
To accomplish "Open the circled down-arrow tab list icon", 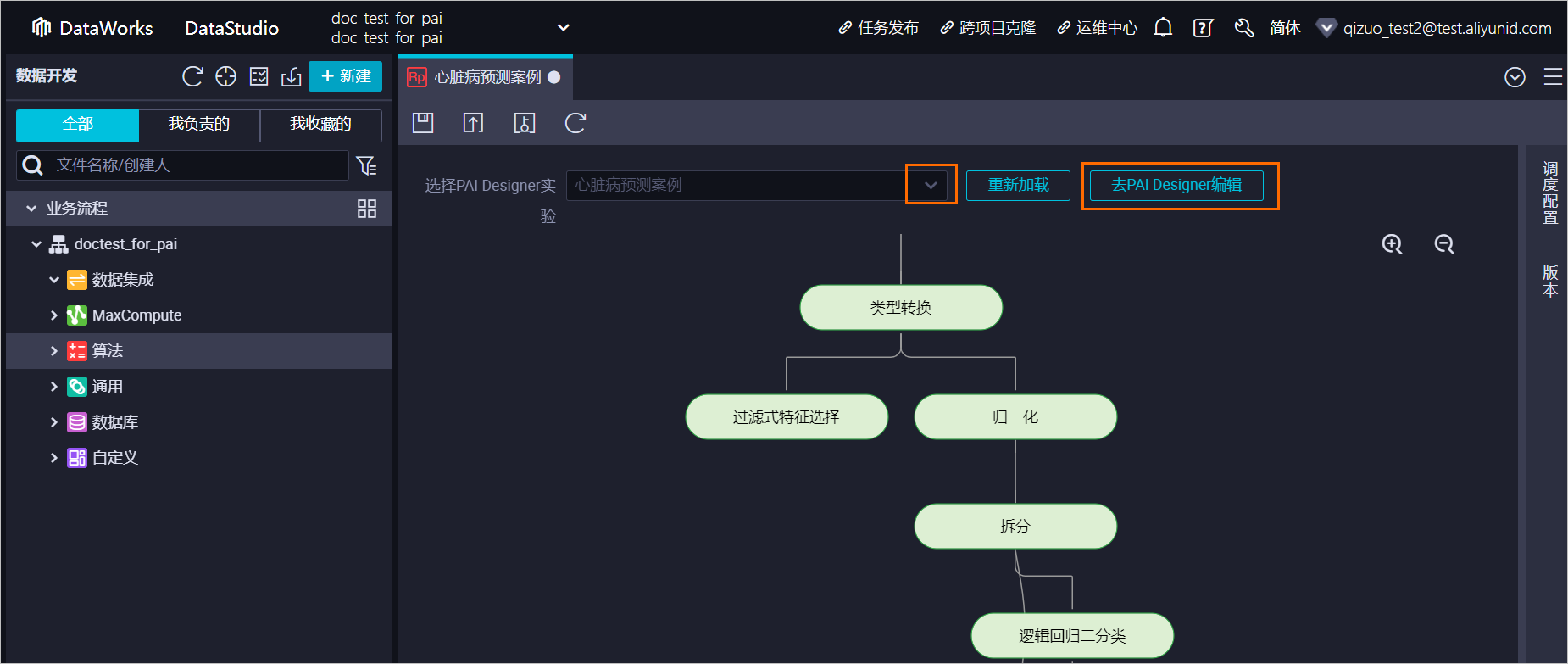I will pos(1515,77).
